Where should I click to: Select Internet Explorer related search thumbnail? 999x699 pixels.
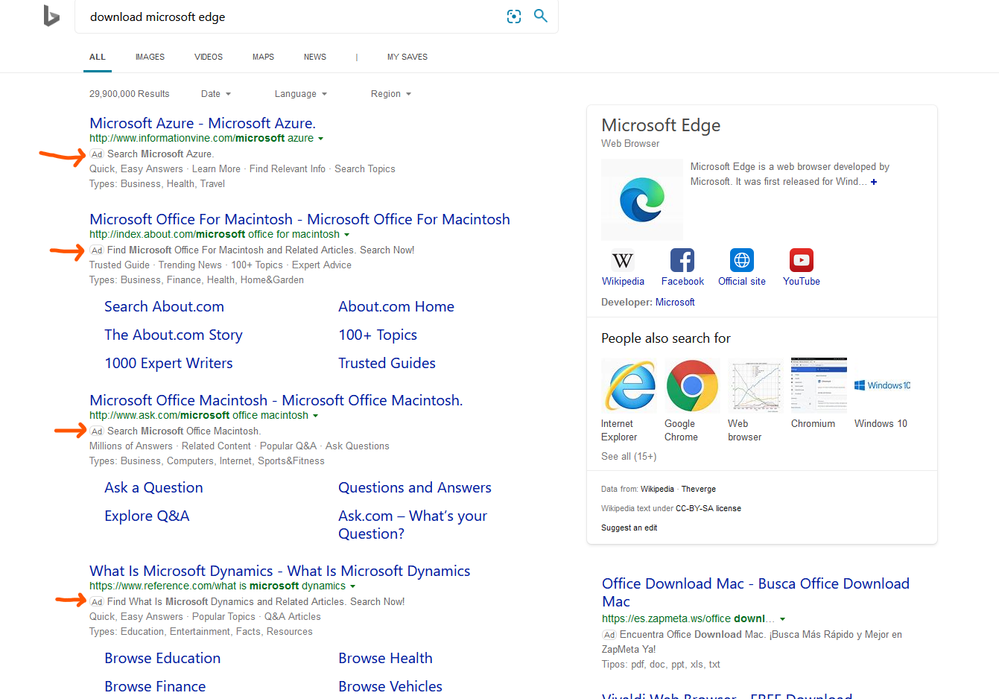629,386
